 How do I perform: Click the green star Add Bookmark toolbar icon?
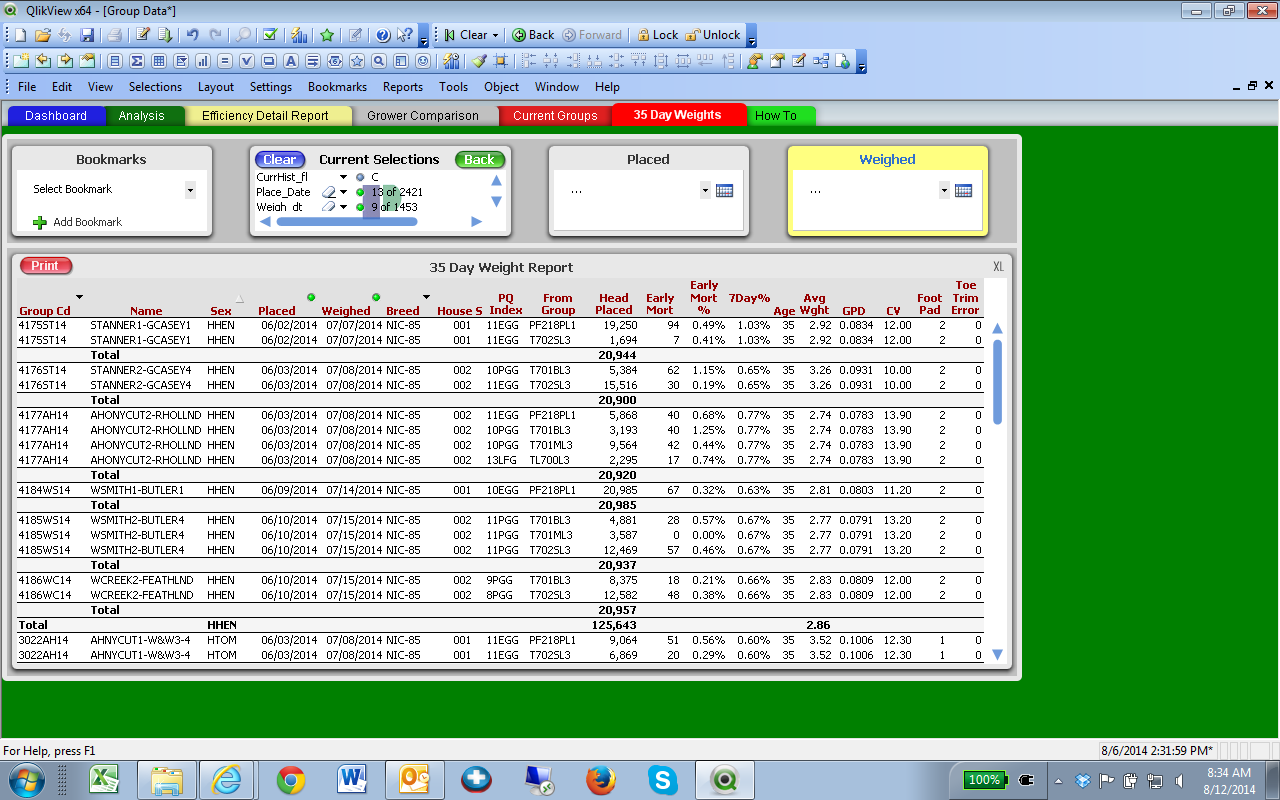tap(327, 35)
